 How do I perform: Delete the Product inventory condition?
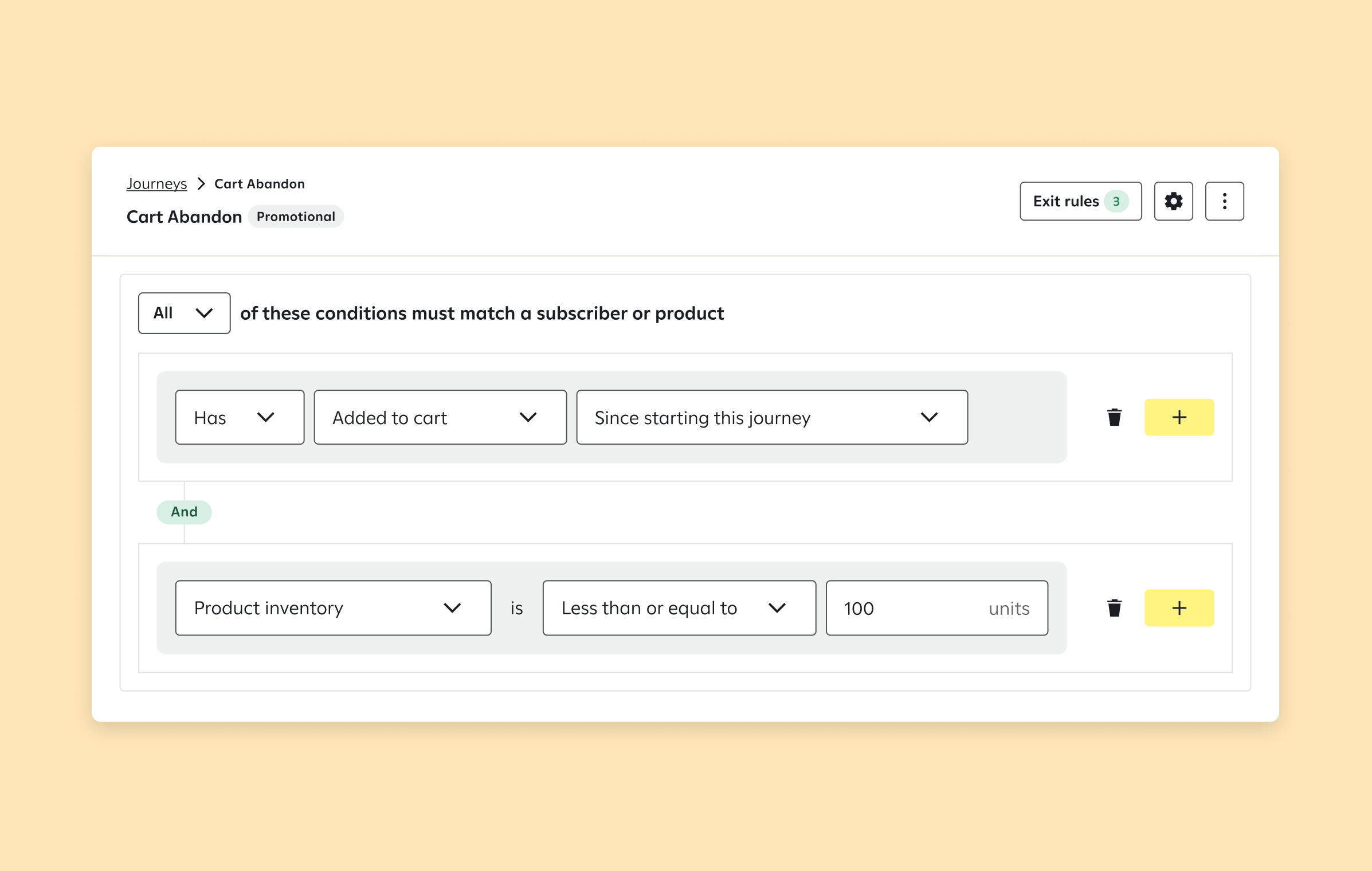(x=1114, y=608)
